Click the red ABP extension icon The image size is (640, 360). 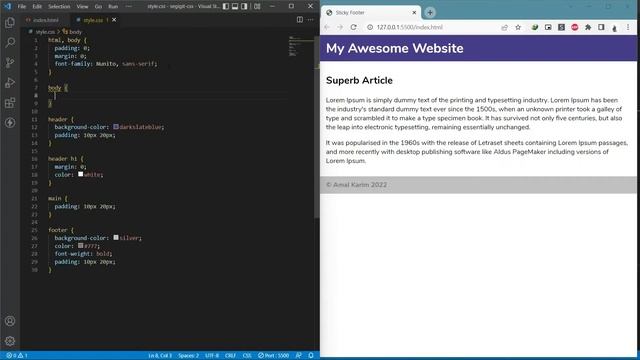click(575, 27)
